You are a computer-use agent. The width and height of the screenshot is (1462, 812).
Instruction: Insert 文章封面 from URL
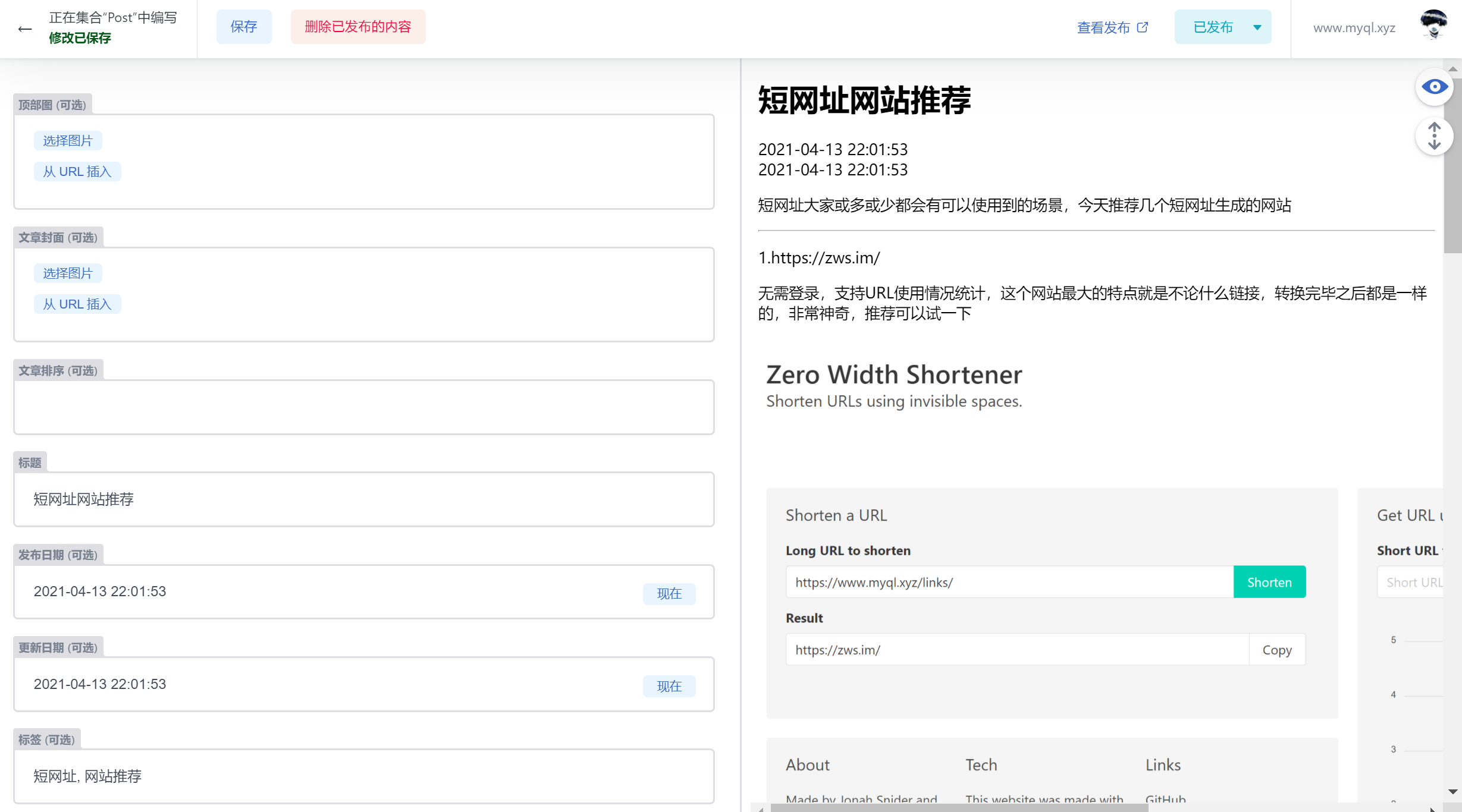click(77, 304)
